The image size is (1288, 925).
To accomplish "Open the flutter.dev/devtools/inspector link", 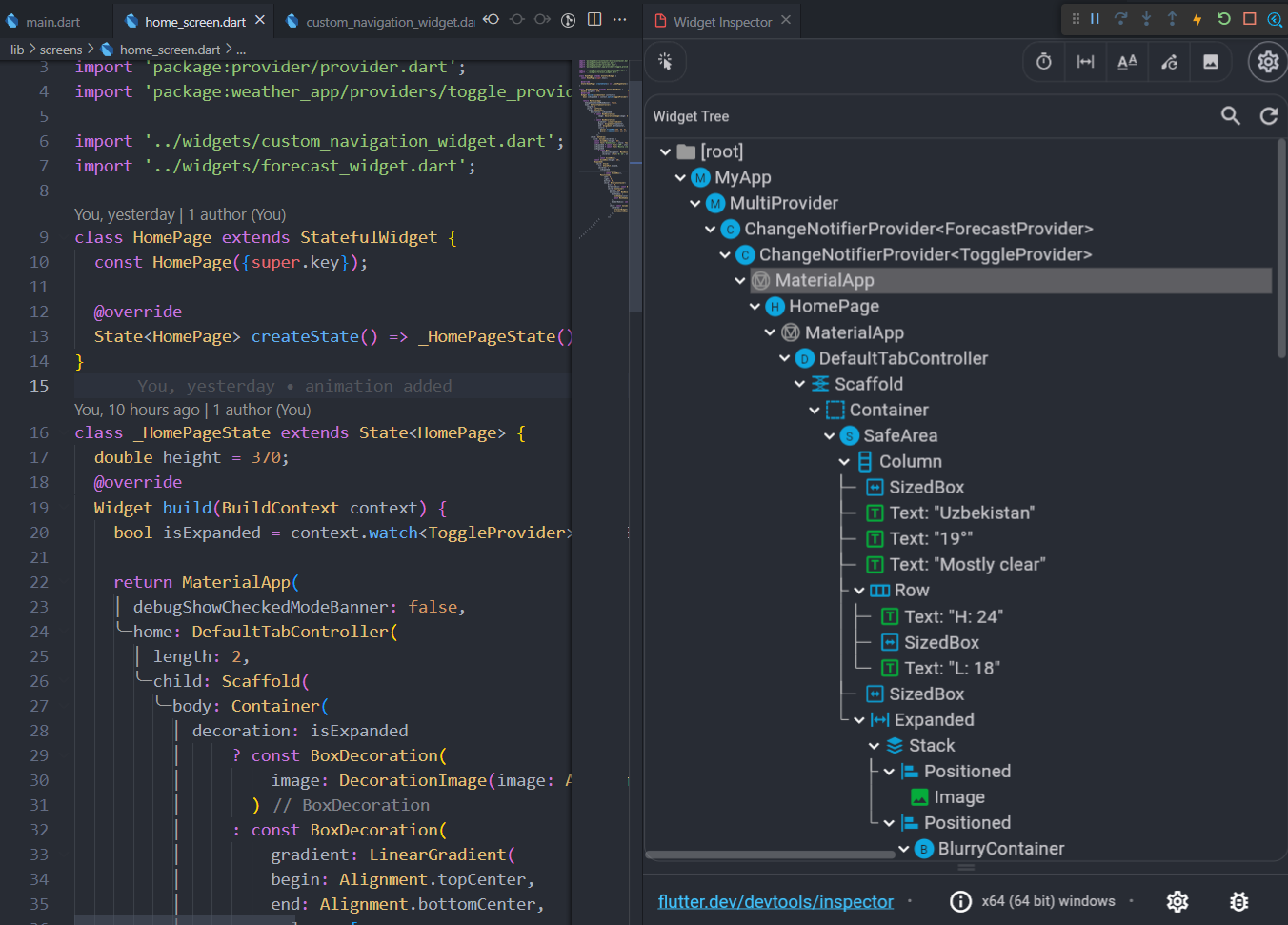I will [775, 900].
